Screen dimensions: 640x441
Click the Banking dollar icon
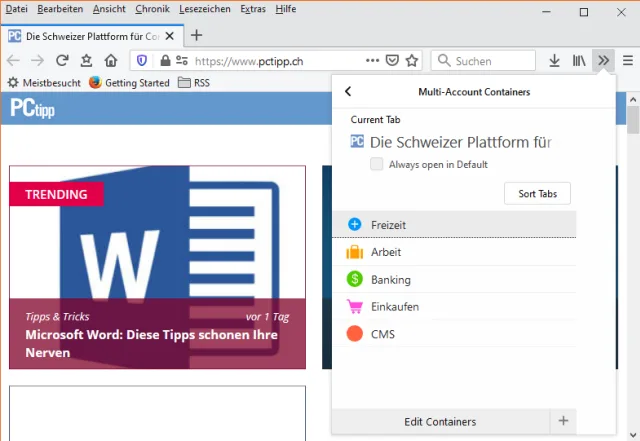[354, 280]
